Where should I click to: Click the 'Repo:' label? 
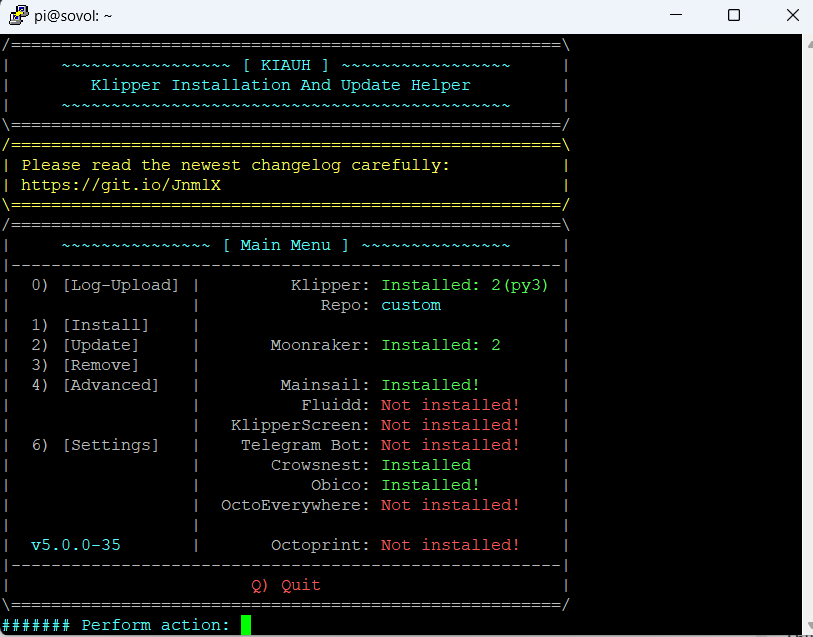[x=345, y=305]
